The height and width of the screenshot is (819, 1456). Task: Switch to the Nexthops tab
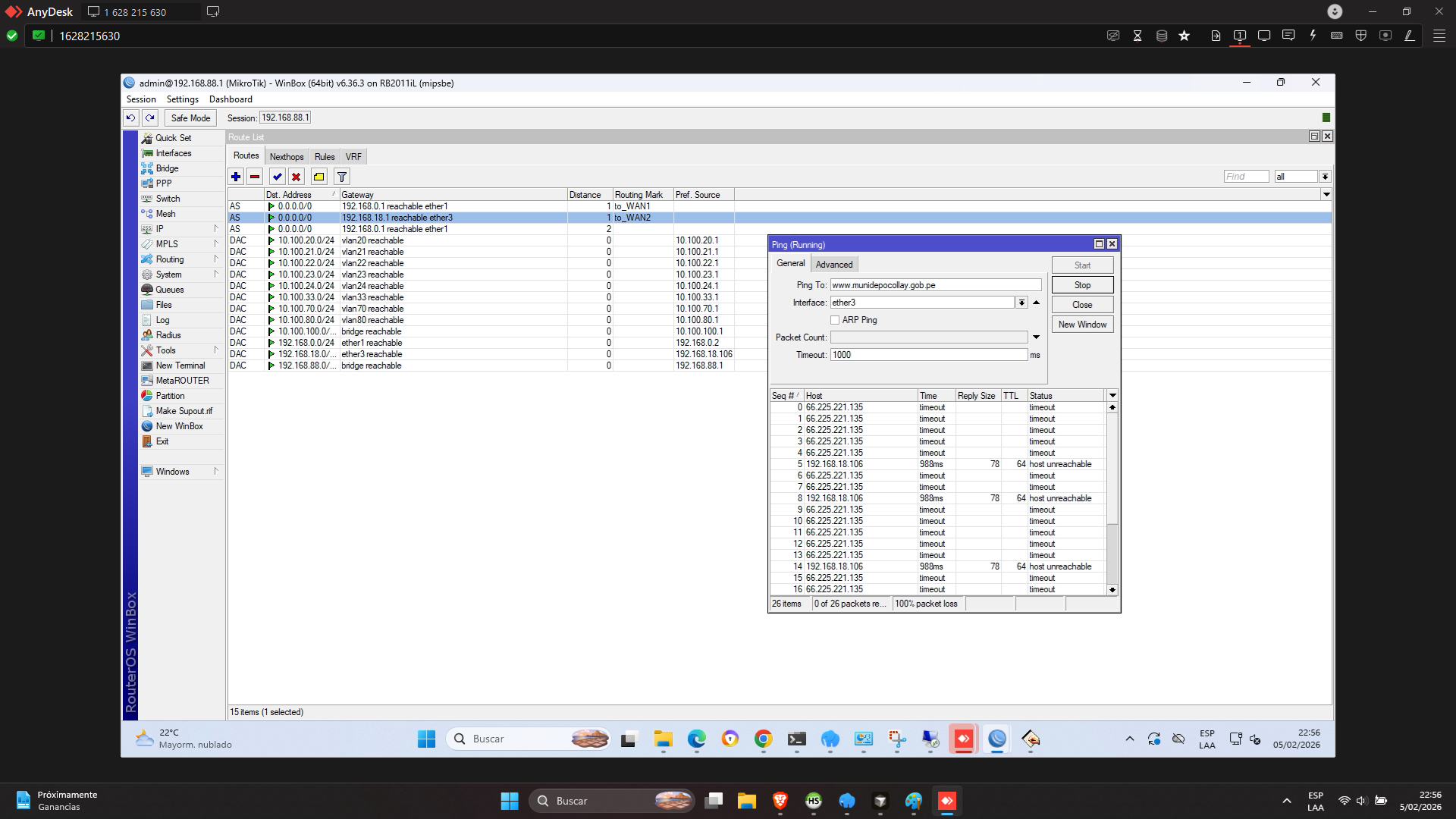coord(287,156)
